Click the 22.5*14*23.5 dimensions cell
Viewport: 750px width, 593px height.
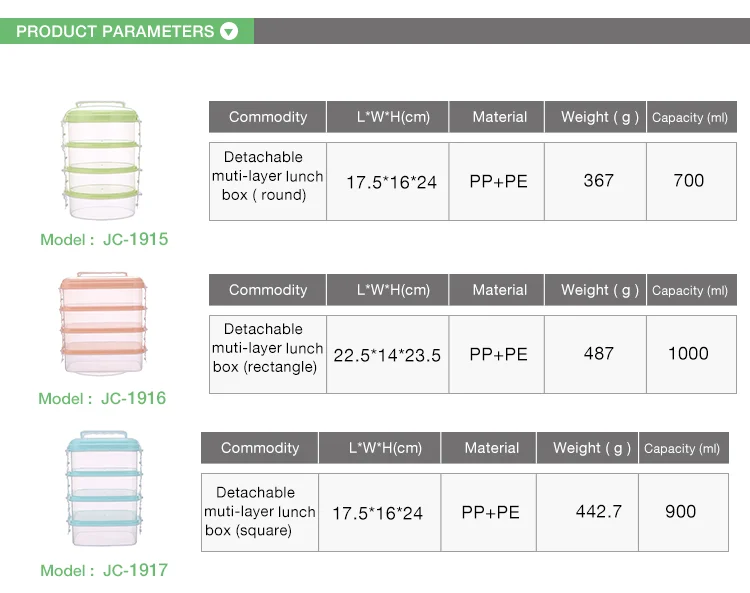click(x=387, y=355)
